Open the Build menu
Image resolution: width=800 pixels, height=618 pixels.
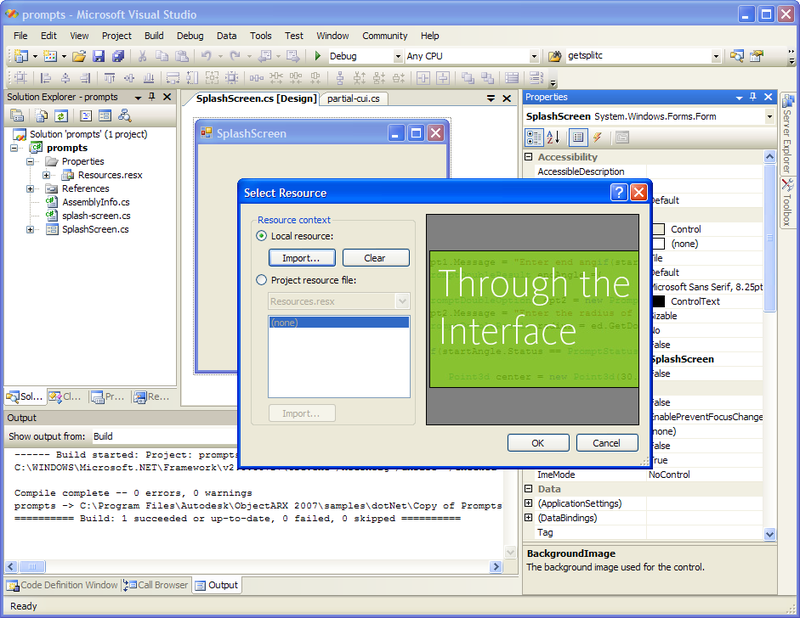(153, 35)
